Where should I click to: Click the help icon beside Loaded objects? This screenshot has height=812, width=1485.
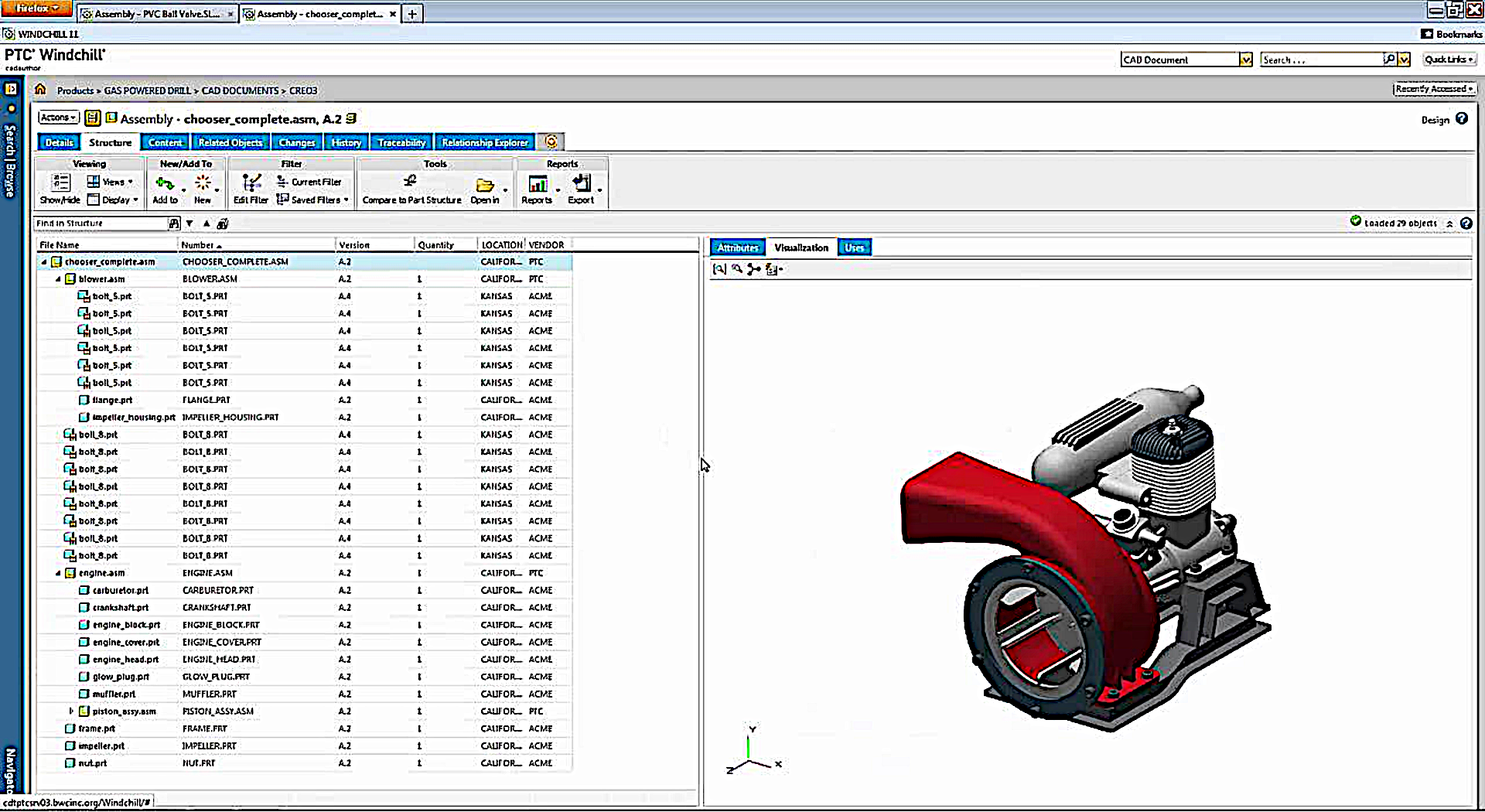pos(1466,223)
